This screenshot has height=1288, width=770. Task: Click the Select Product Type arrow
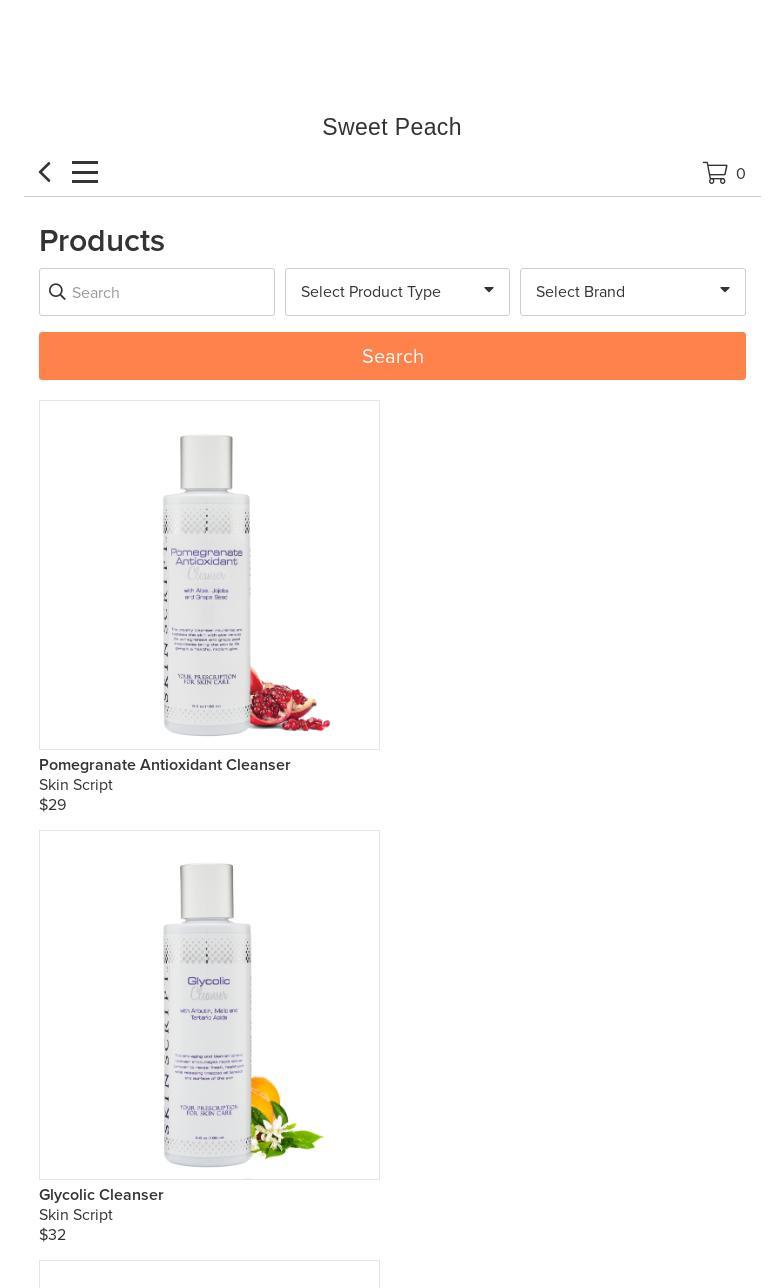[x=489, y=291]
